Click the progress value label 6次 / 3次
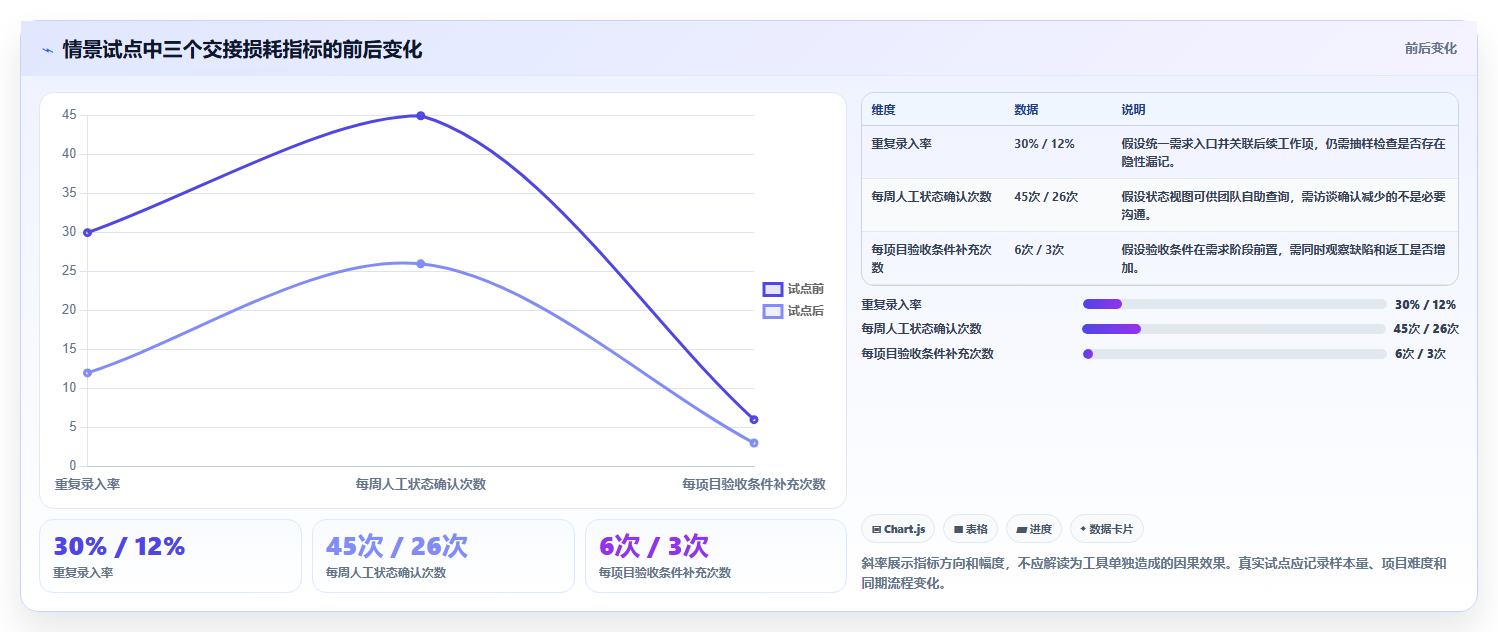 1421,354
